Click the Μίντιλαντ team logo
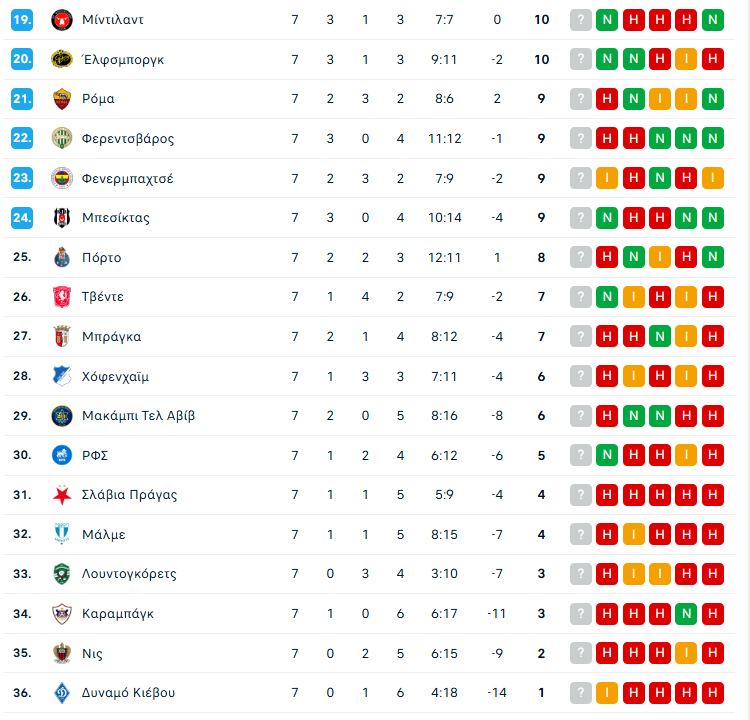This screenshot has height=720, width=750. (x=62, y=20)
